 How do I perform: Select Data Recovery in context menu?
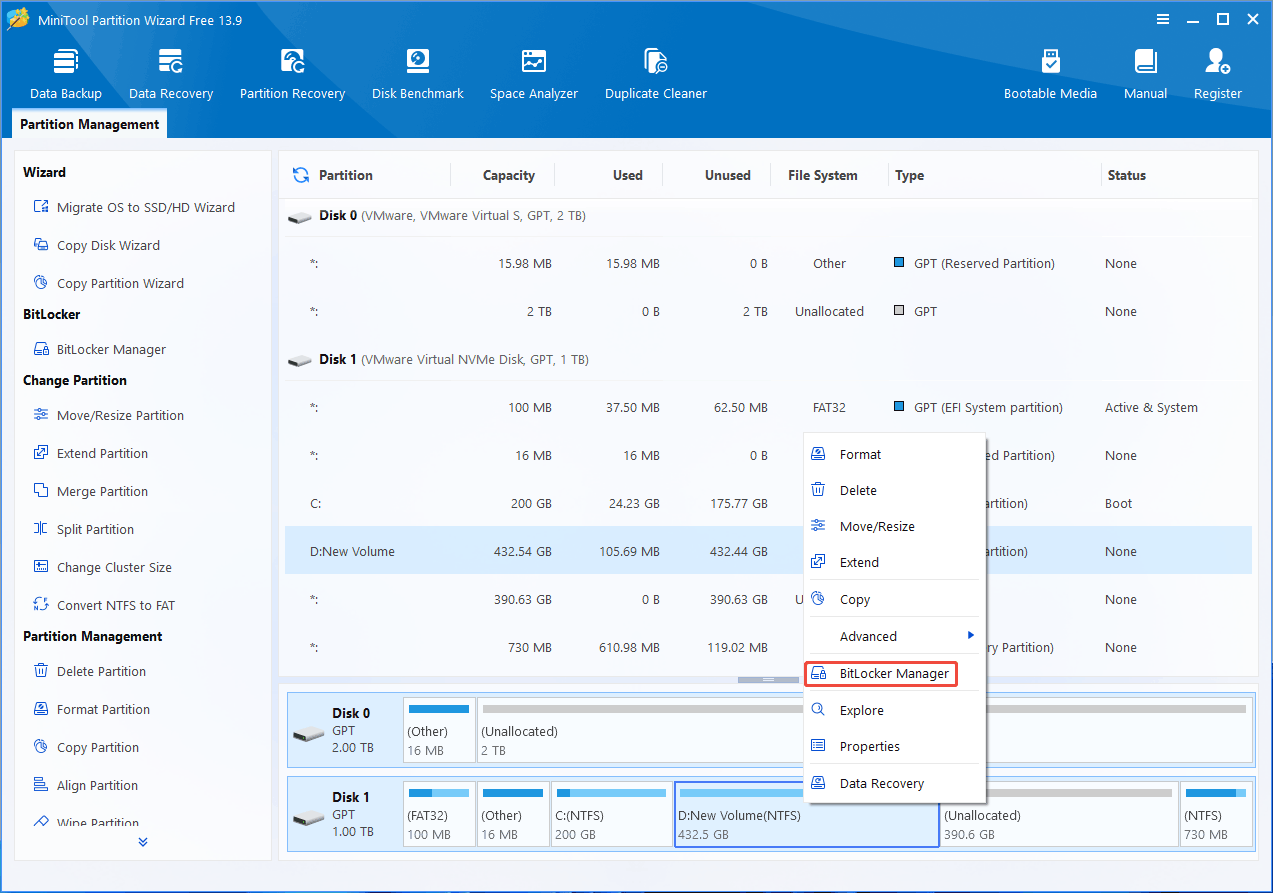point(895,783)
